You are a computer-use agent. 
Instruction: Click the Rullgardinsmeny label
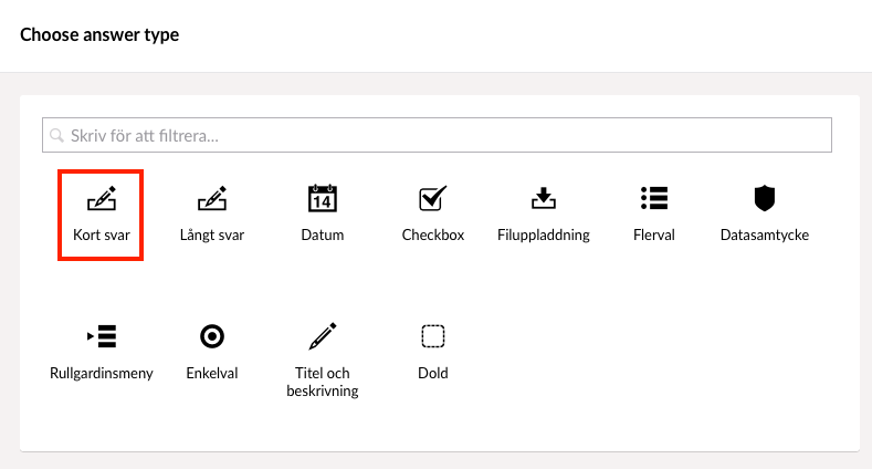click(101, 373)
